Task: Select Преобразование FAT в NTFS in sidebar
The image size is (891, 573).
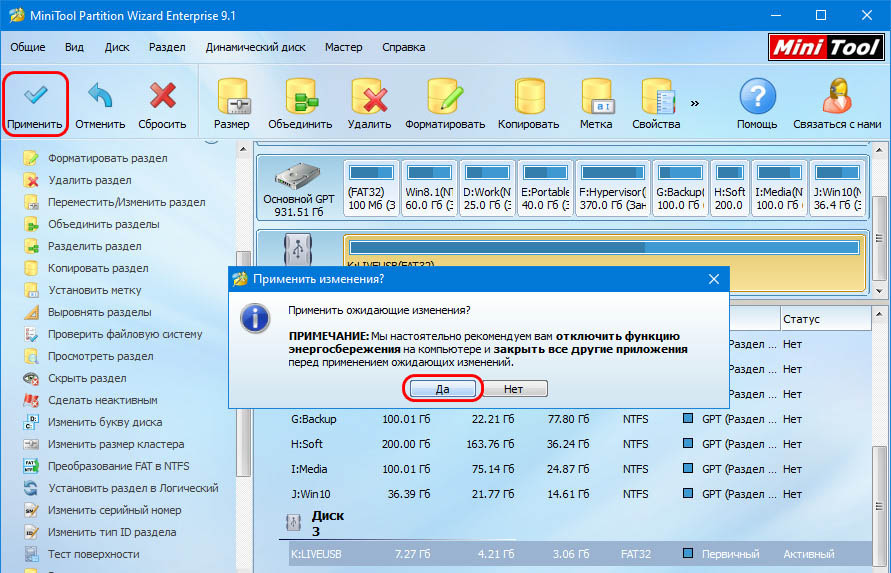Action: point(118,466)
